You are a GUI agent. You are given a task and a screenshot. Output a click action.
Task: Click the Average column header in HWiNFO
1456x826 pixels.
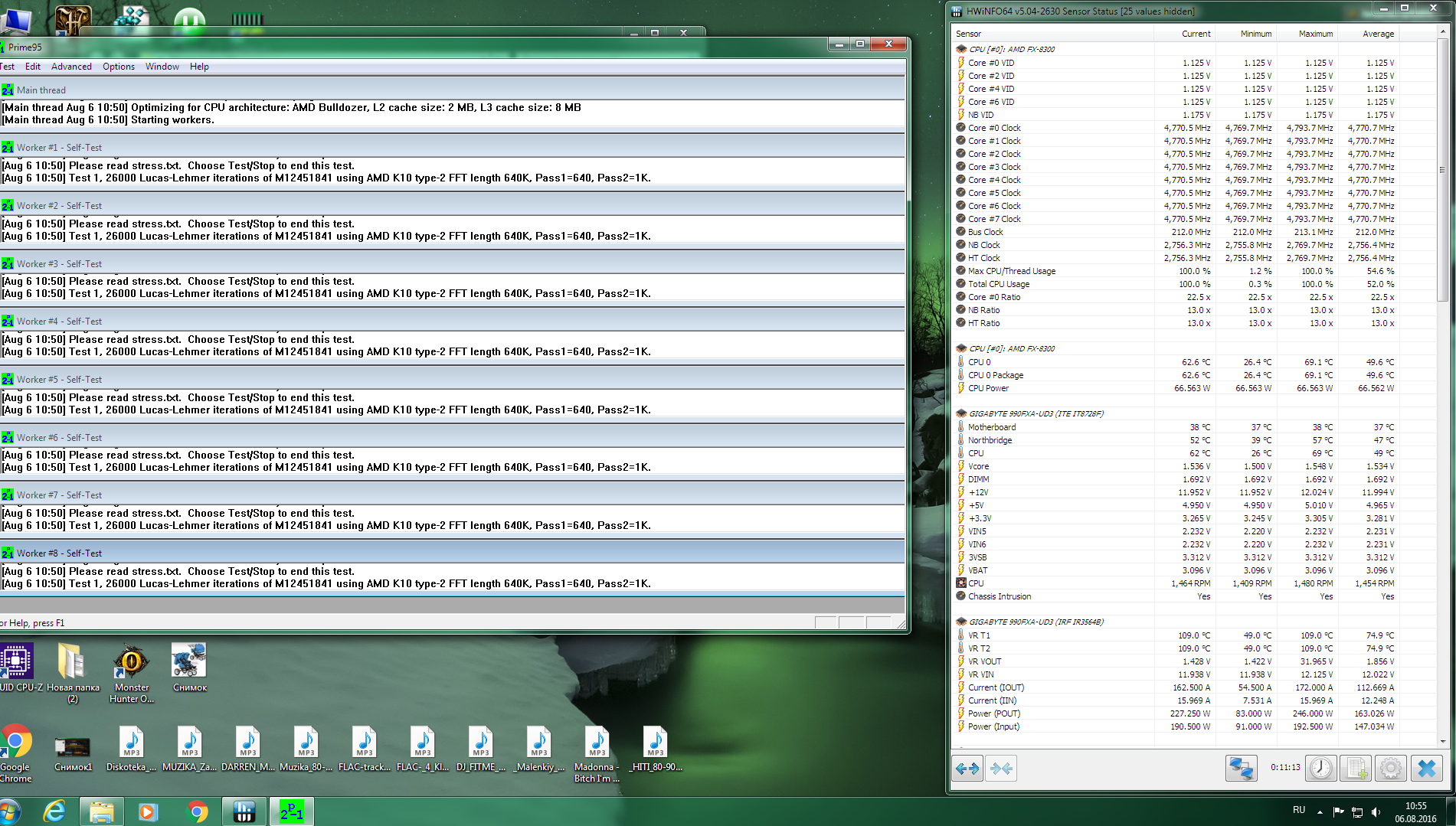1368,34
